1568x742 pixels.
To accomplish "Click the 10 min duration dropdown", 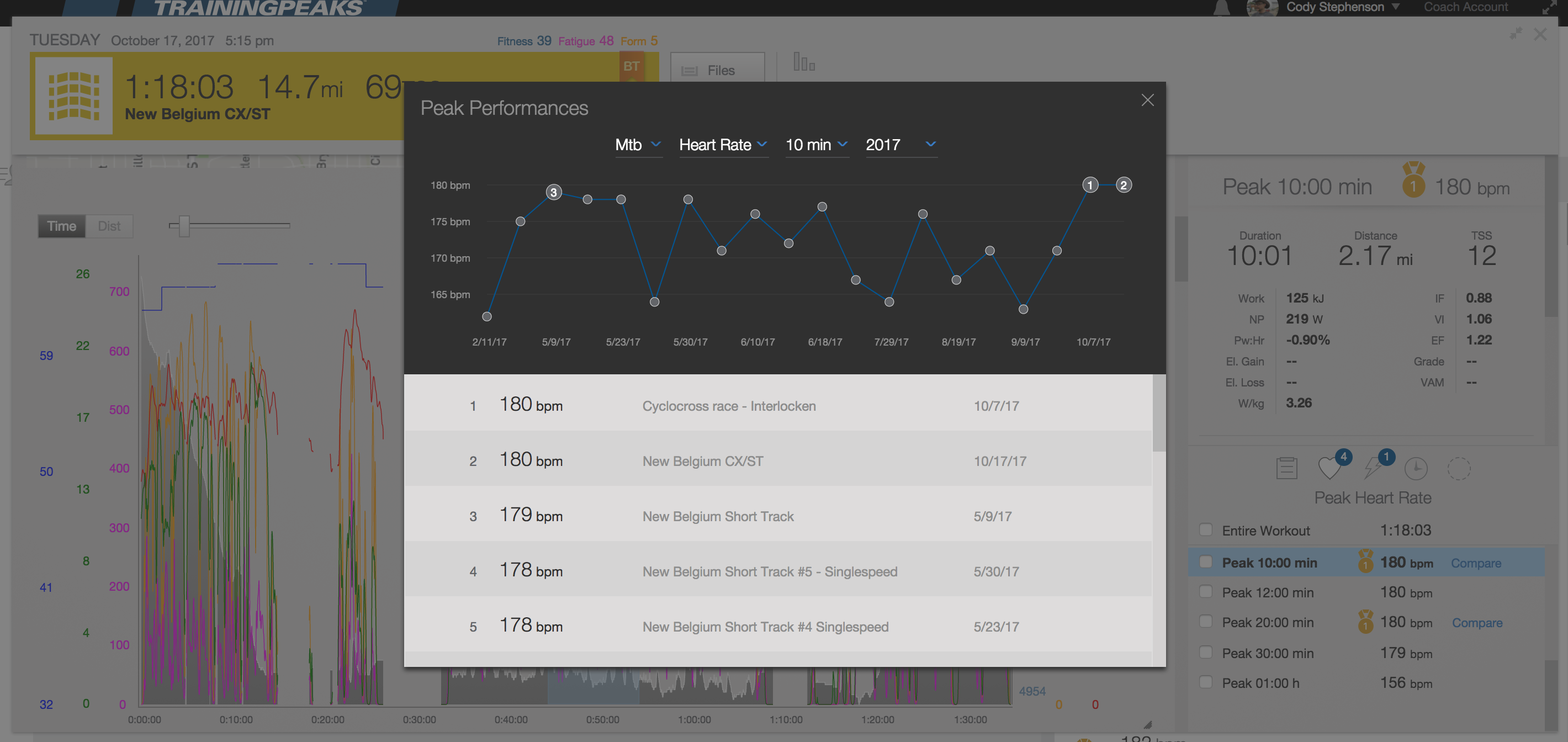I will (812, 143).
